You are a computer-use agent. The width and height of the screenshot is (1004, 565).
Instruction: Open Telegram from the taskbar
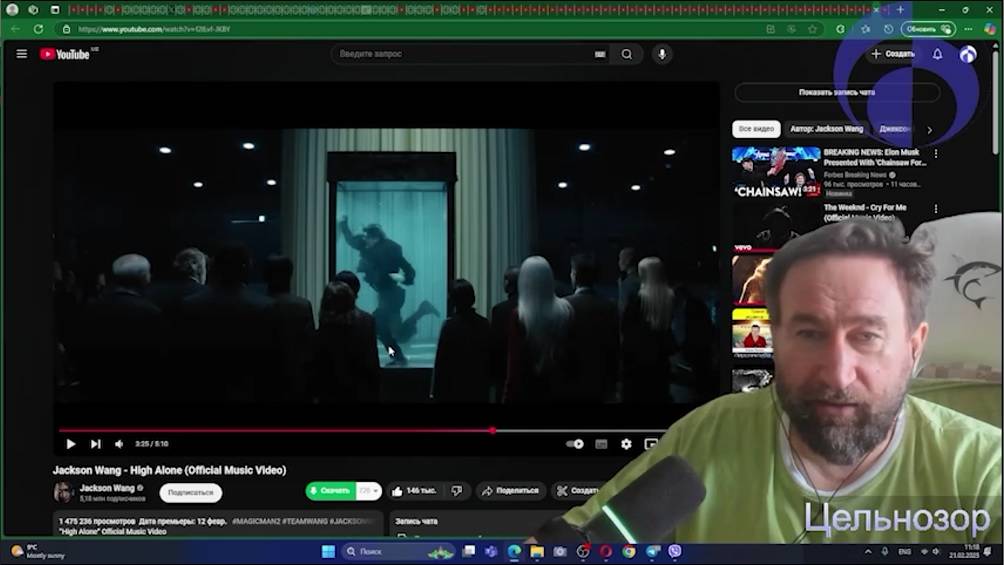(x=652, y=552)
